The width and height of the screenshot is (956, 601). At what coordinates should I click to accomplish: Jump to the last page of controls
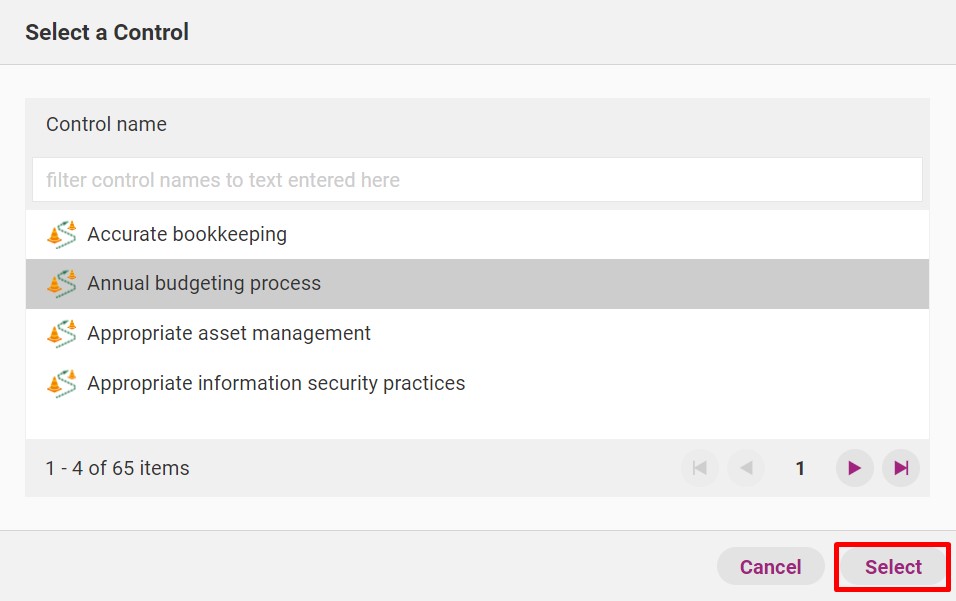(901, 468)
